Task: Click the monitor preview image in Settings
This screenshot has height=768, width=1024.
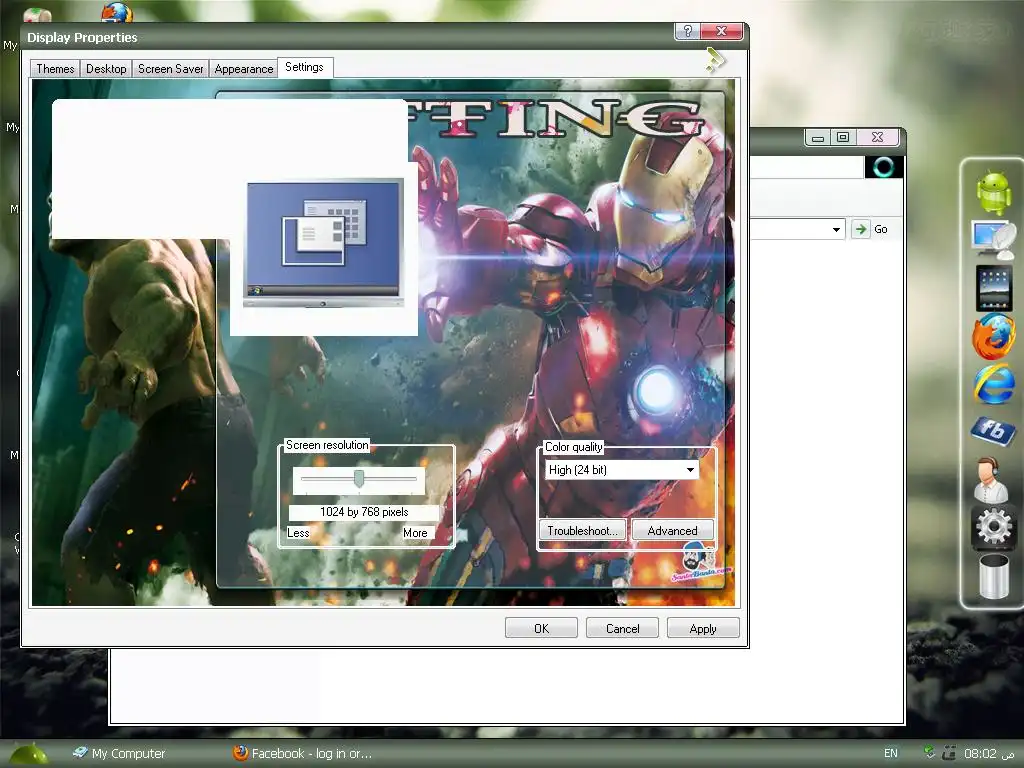Action: click(324, 244)
